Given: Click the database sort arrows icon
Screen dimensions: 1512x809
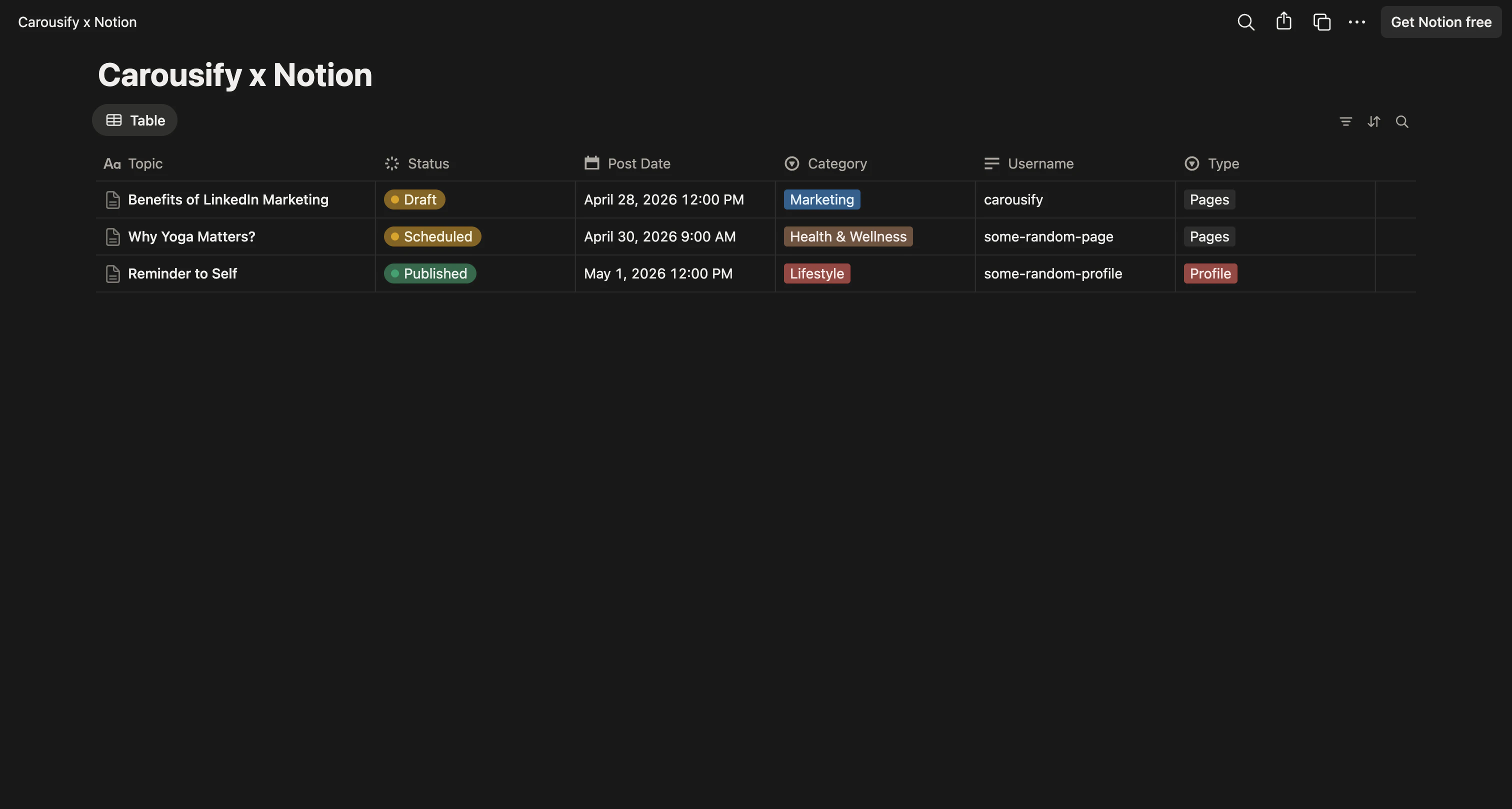Looking at the screenshot, I should [1374, 121].
